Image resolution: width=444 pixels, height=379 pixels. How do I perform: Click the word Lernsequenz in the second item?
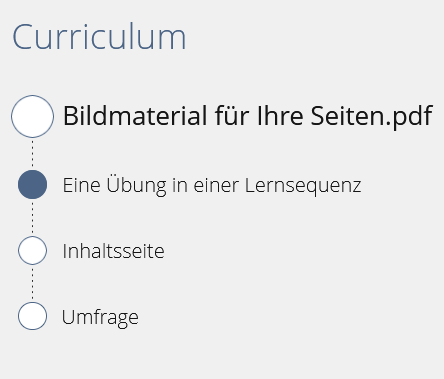point(303,186)
